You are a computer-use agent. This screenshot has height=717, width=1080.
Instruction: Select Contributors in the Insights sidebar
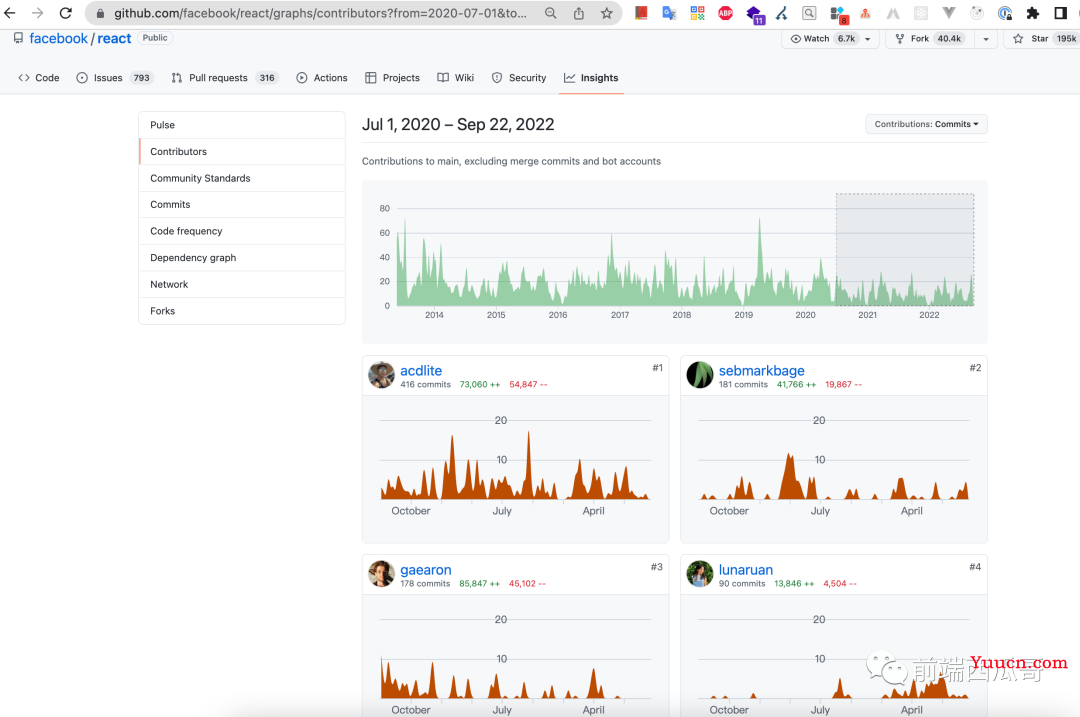[242, 152]
